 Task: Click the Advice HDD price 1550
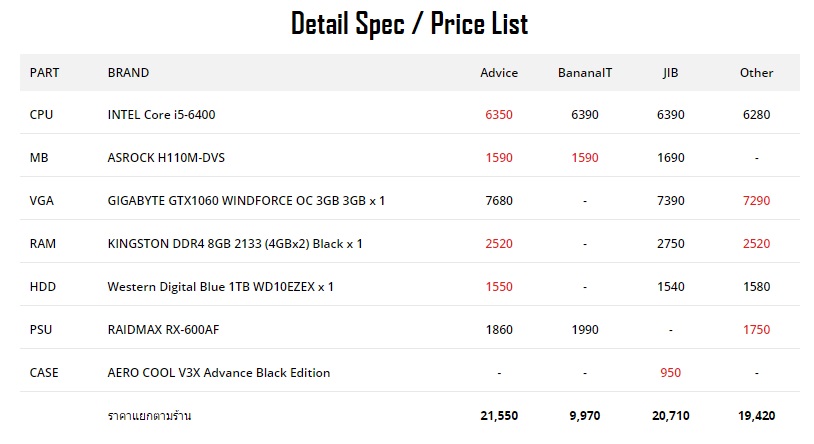[x=499, y=287]
